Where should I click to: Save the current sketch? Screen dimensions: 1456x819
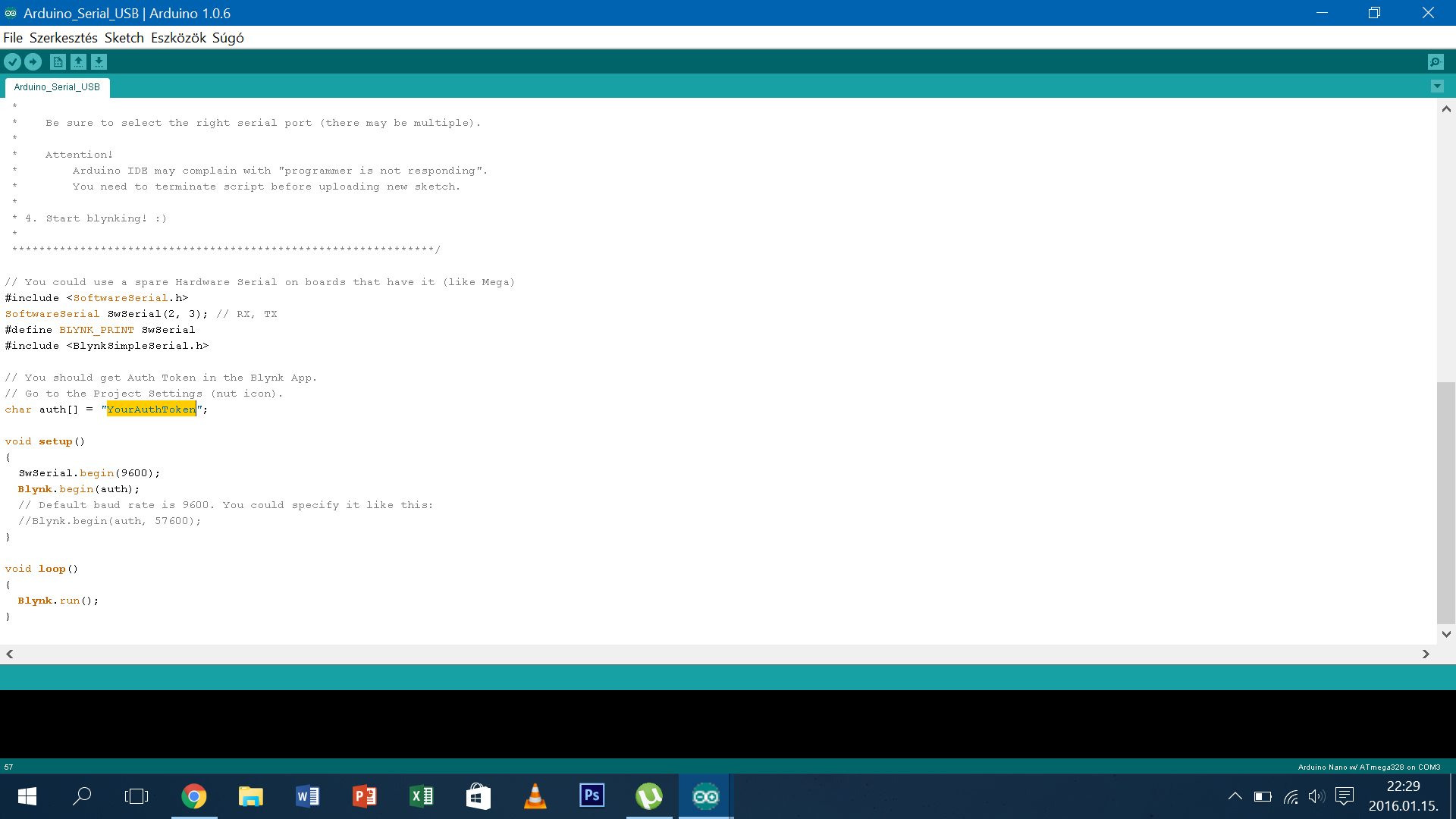coord(99,61)
